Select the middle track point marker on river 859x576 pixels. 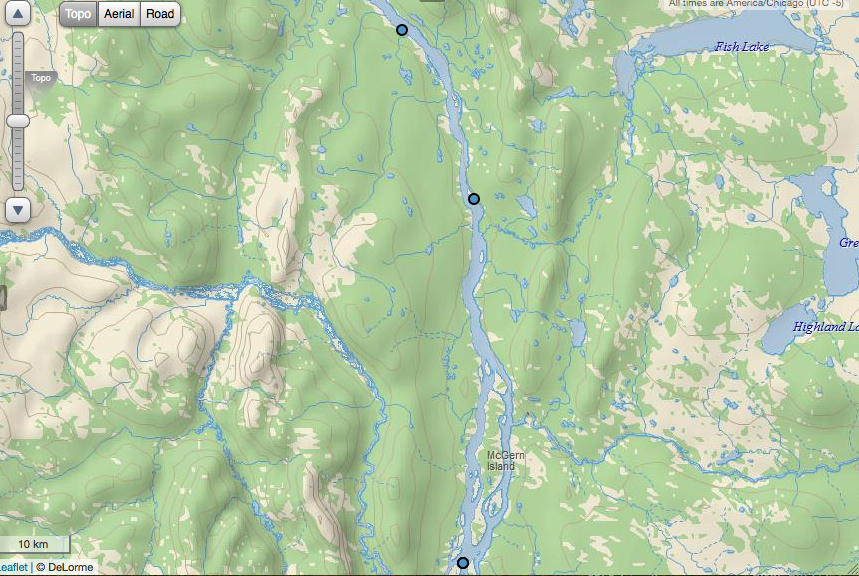tap(474, 199)
